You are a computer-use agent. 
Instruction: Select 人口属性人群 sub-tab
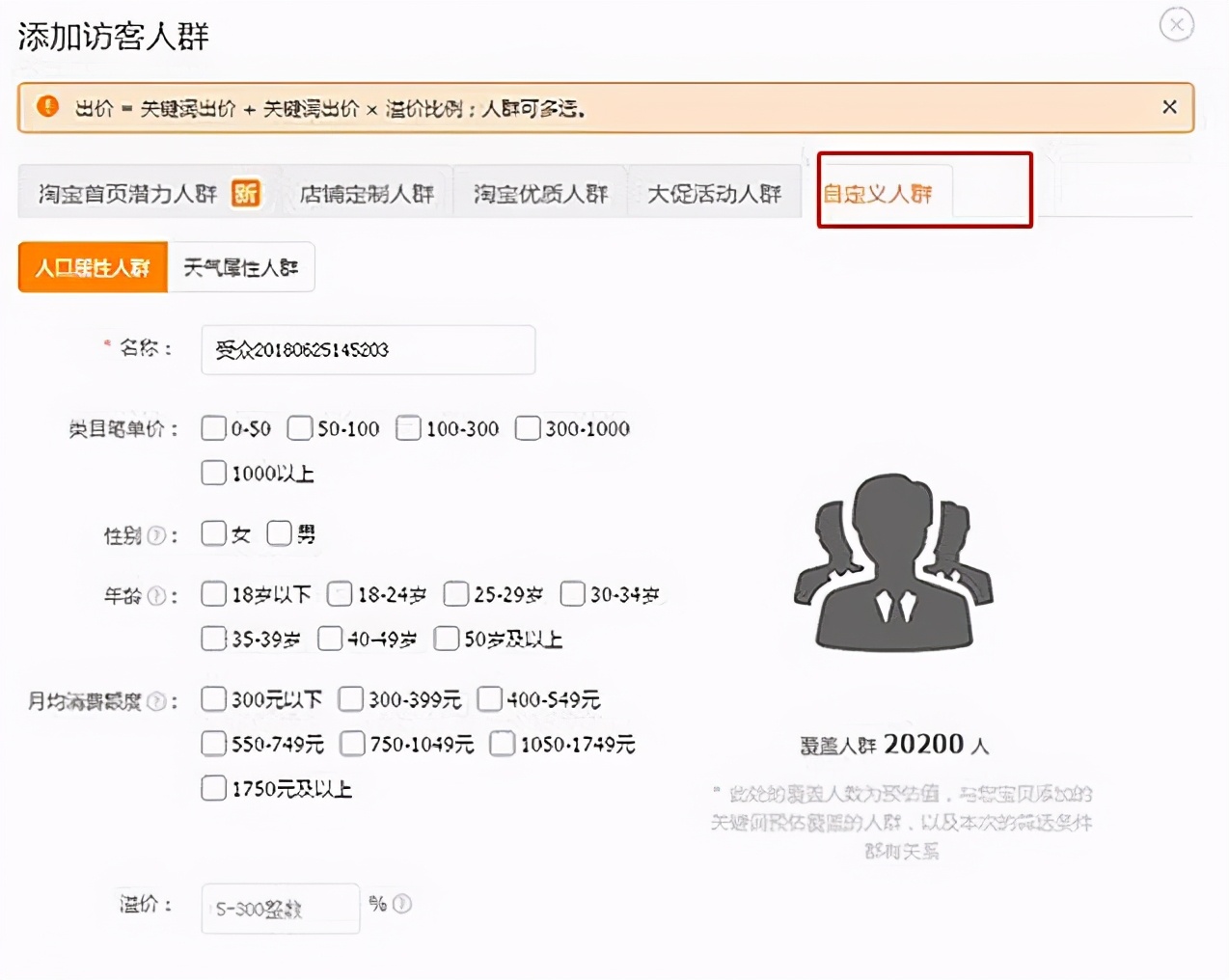[93, 267]
